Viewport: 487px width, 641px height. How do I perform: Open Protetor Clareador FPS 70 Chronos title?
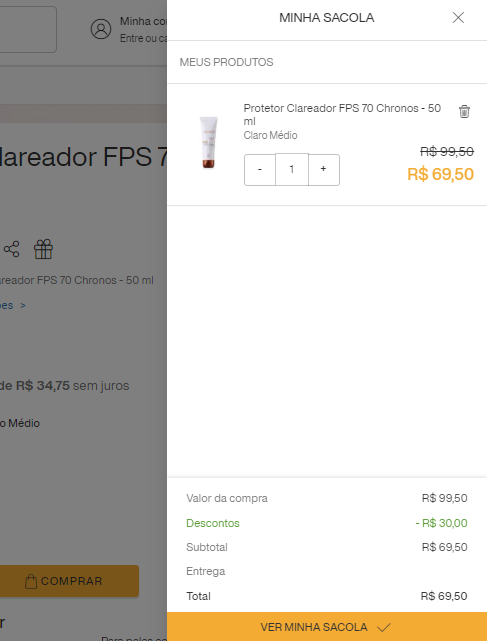[342, 114]
